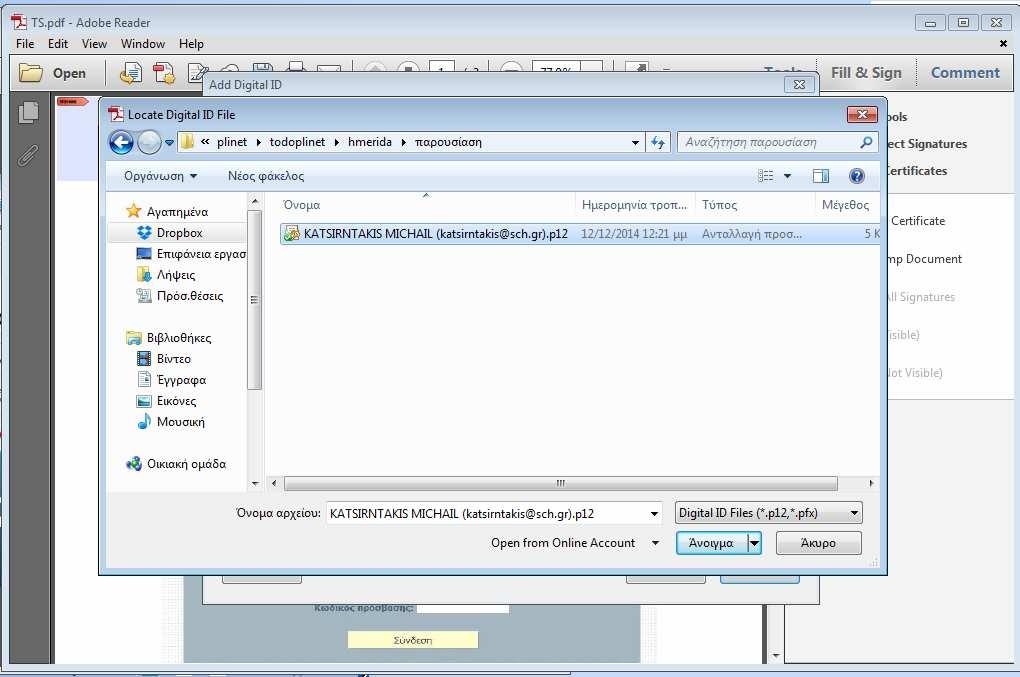Open the more view options dropdown arrow
The width and height of the screenshot is (1020, 677).
point(787,176)
